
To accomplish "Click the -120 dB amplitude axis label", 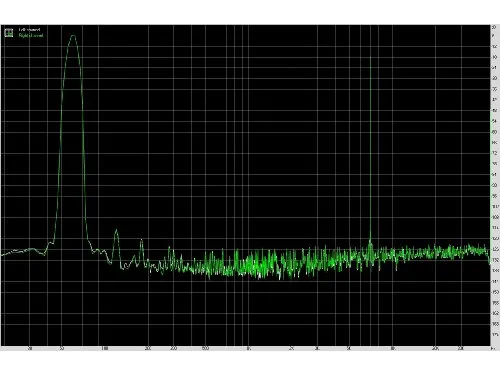I will 495,239.
